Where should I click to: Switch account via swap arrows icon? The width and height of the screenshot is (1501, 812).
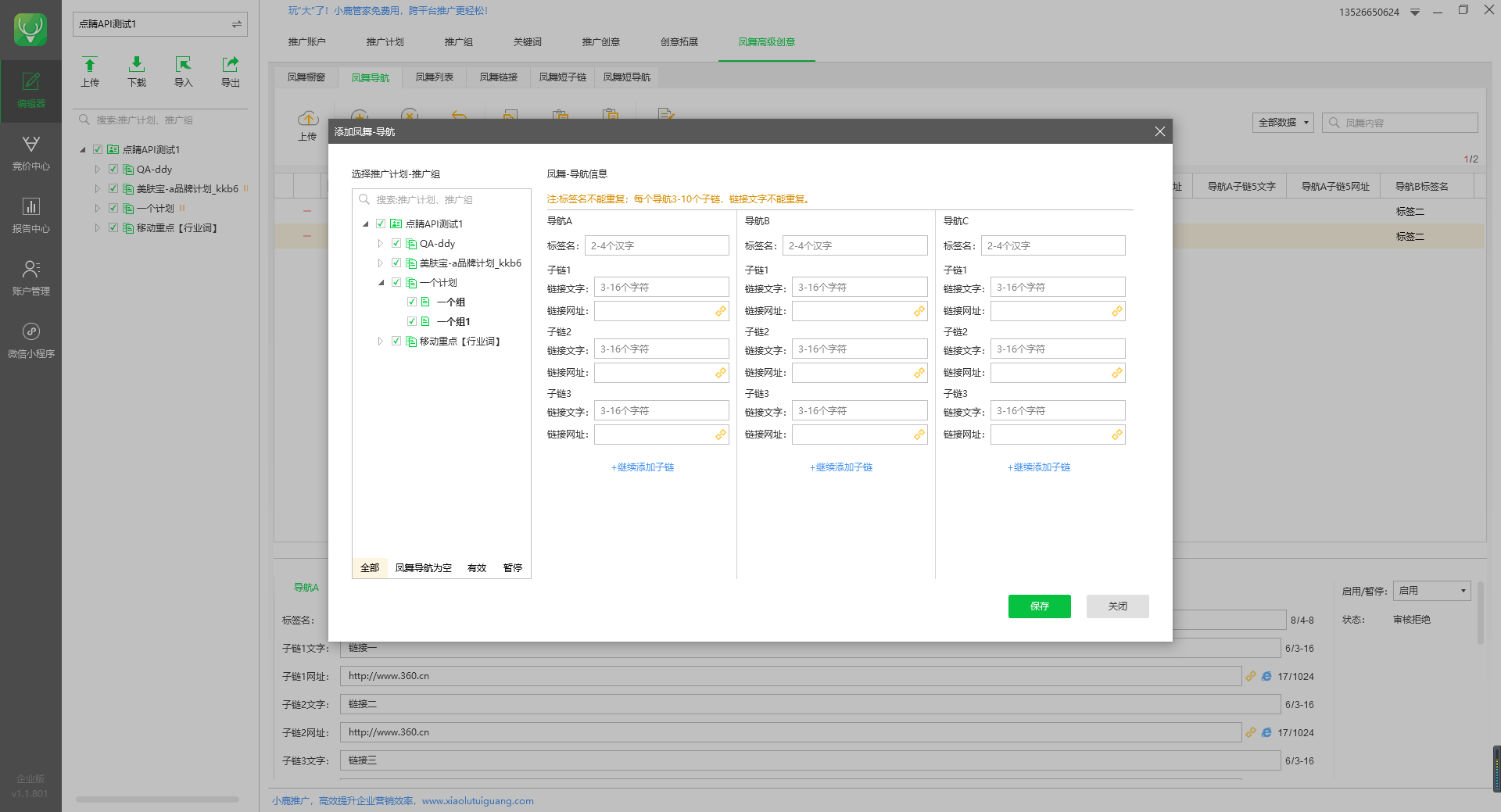(x=236, y=24)
